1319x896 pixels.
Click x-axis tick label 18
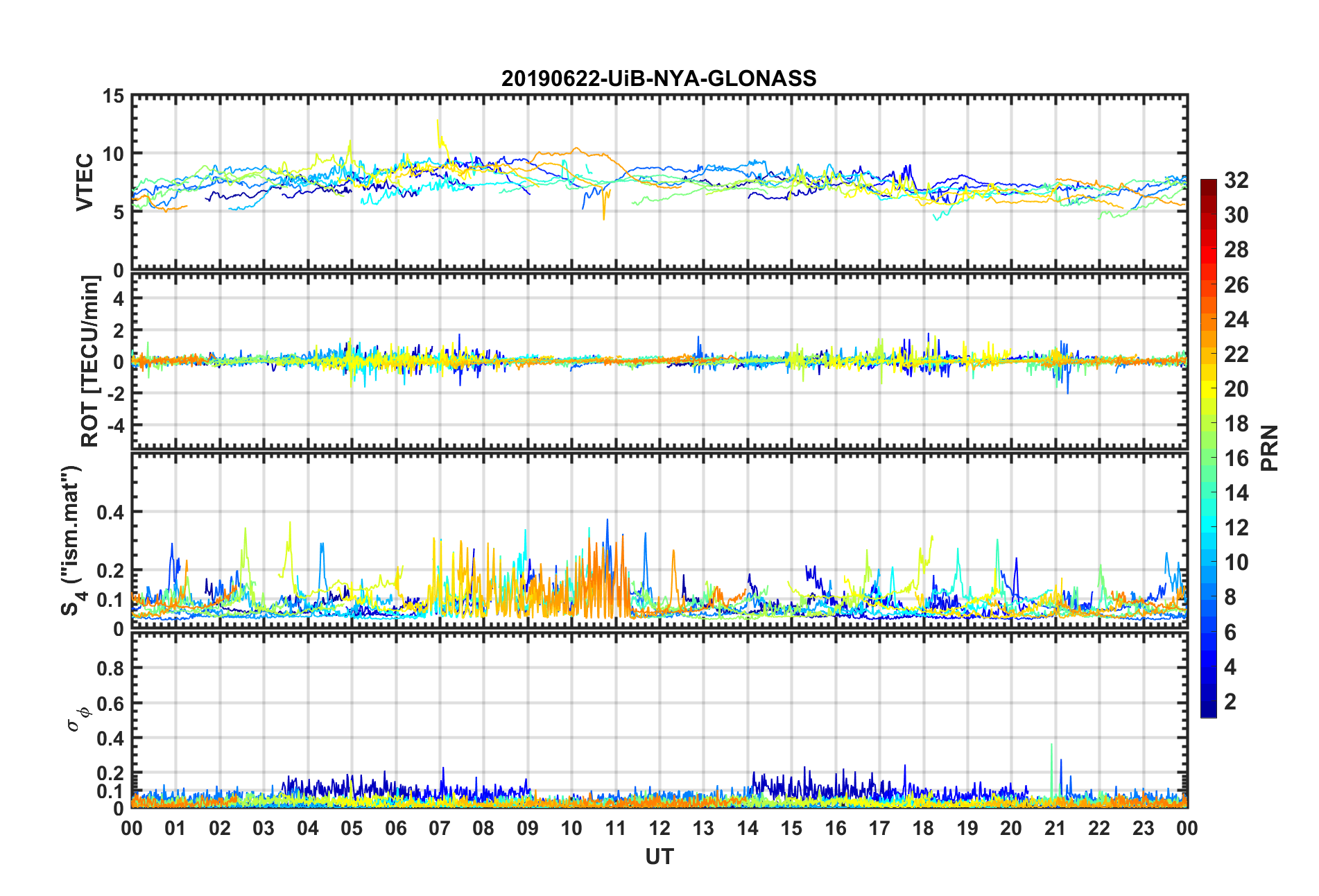(923, 828)
